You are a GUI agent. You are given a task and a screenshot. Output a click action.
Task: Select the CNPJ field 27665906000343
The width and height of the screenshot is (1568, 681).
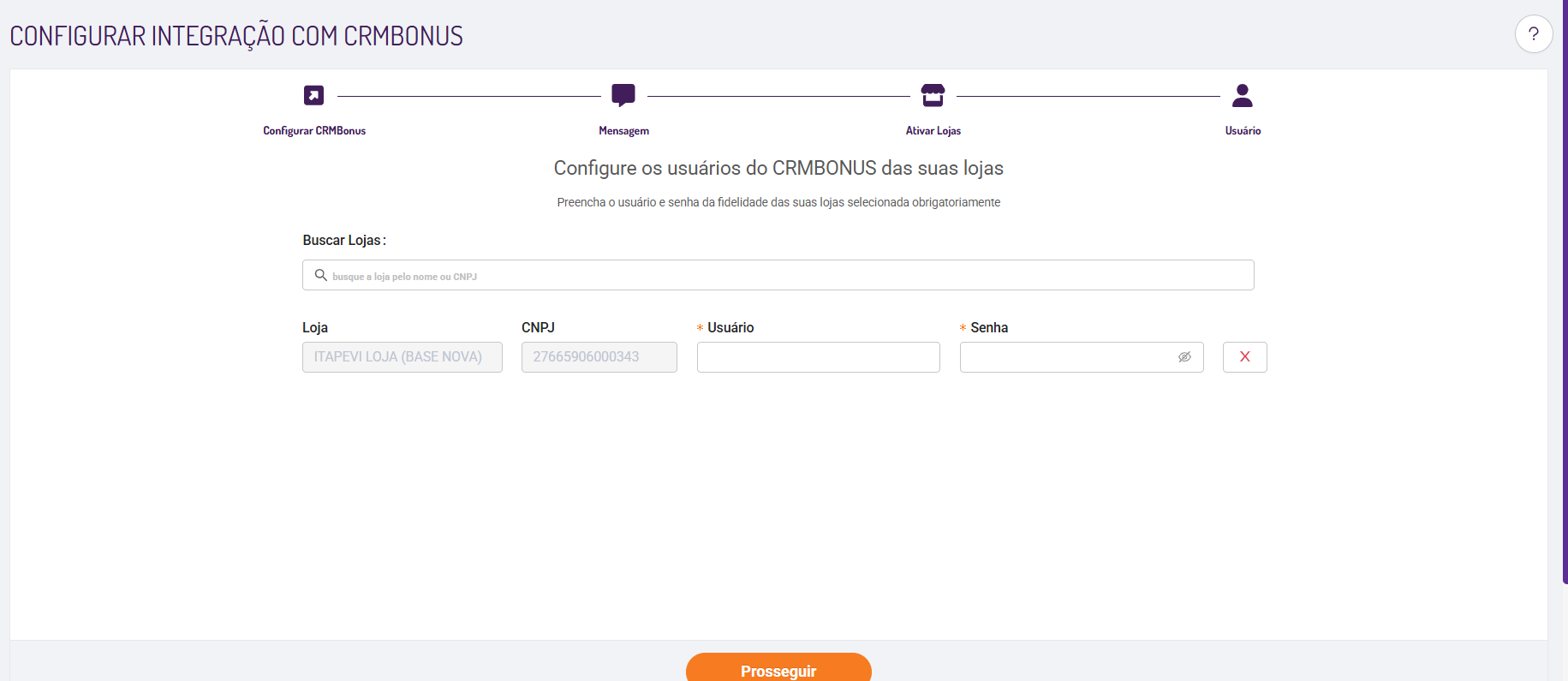(599, 357)
